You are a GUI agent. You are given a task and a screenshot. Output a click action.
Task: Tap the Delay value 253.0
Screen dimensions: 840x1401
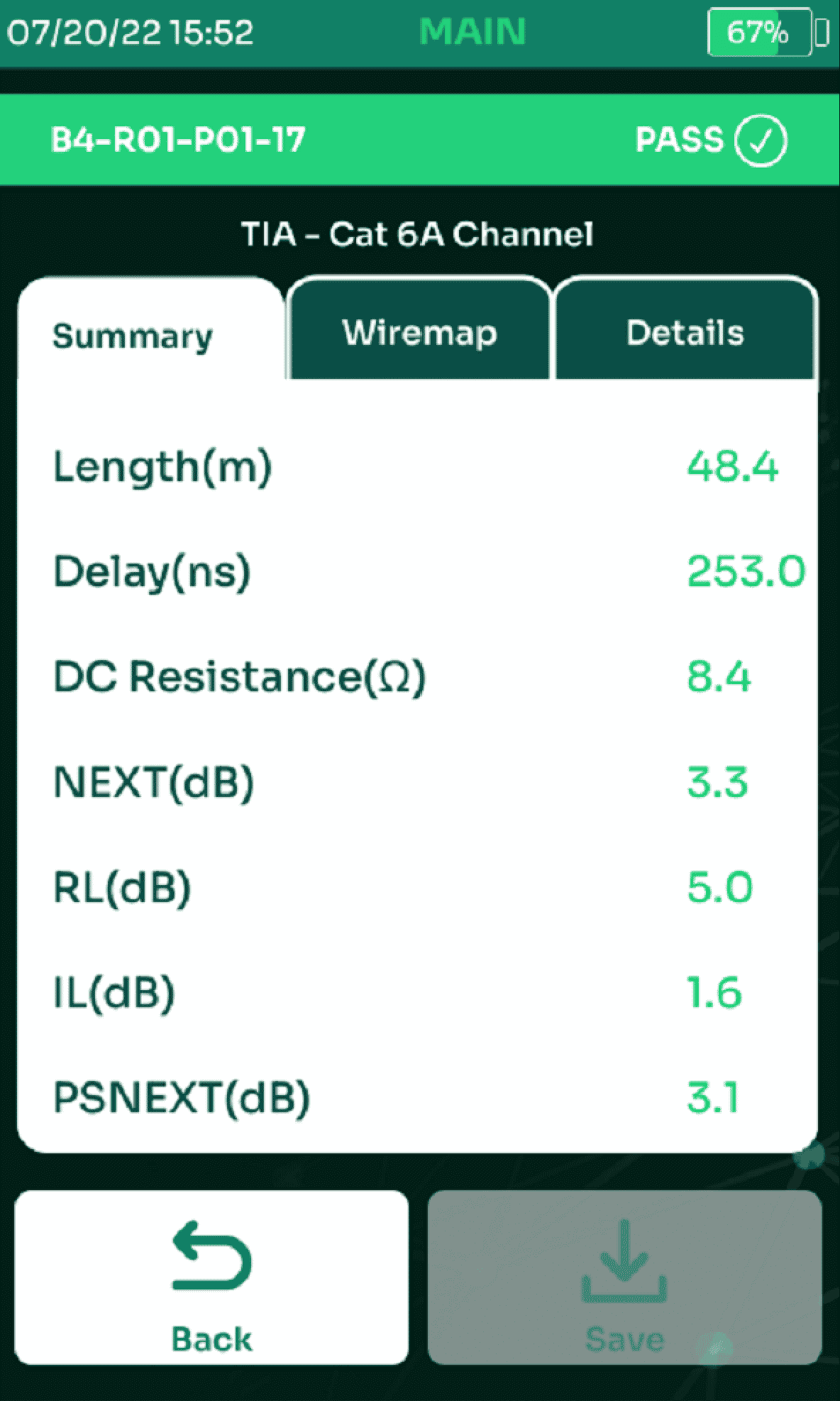tap(746, 571)
